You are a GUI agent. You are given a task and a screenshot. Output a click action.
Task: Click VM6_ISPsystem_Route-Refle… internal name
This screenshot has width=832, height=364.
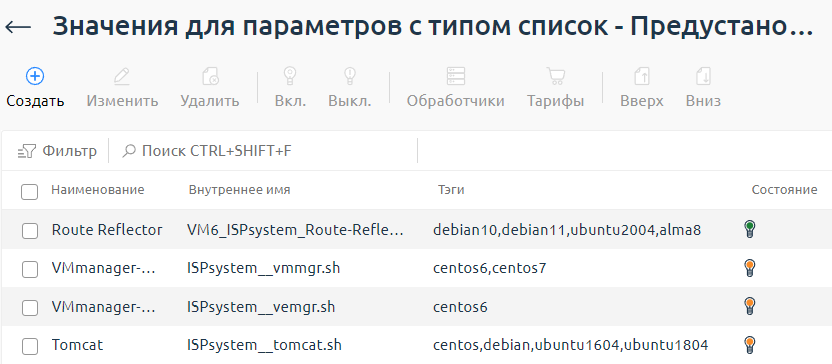tap(295, 230)
